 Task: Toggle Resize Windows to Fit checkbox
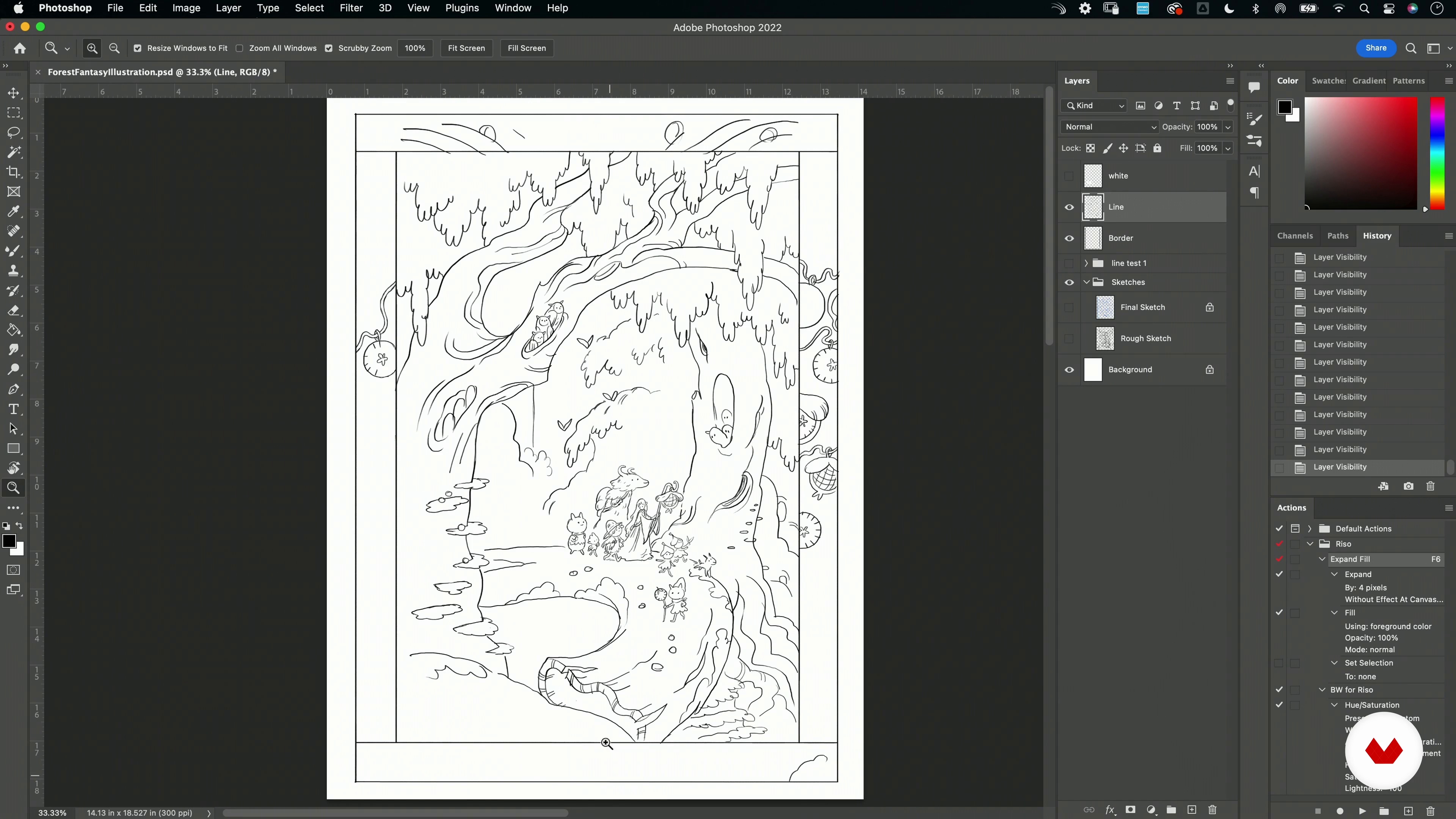137,48
